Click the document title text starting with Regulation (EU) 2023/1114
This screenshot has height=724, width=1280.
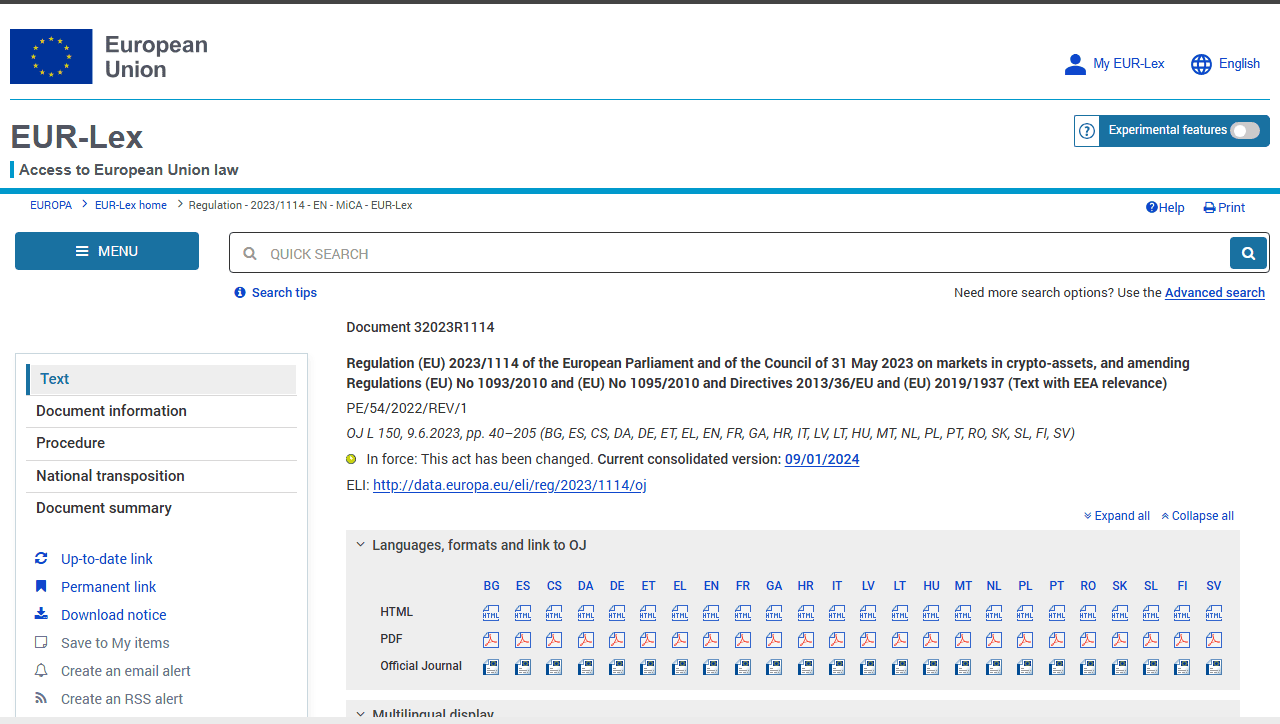click(768, 373)
